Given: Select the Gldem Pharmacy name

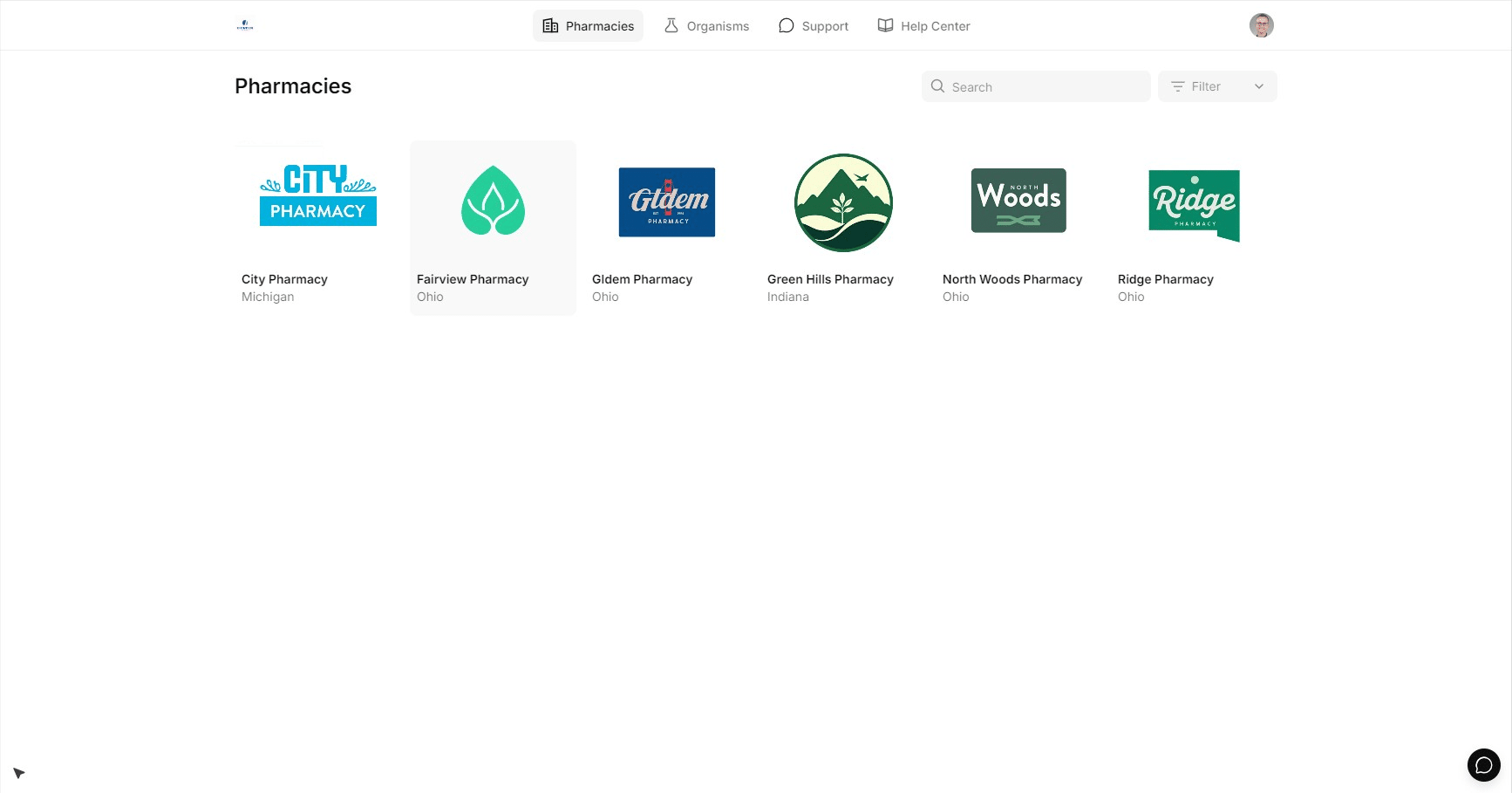Looking at the screenshot, I should [642, 279].
